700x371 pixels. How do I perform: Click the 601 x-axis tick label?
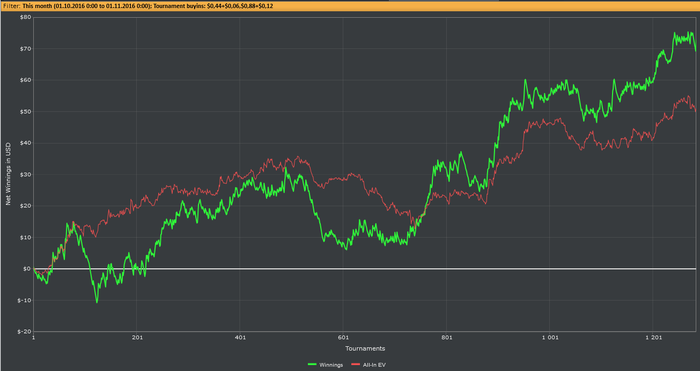[x=343, y=338]
